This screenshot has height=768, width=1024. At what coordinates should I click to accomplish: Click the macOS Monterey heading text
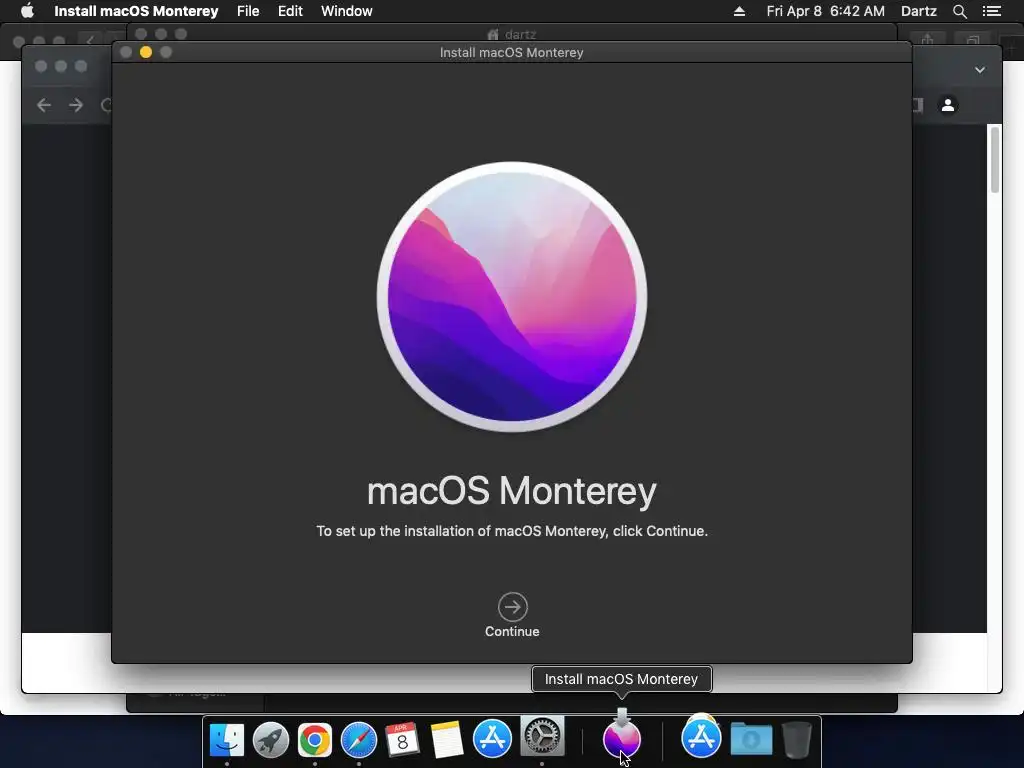click(512, 491)
